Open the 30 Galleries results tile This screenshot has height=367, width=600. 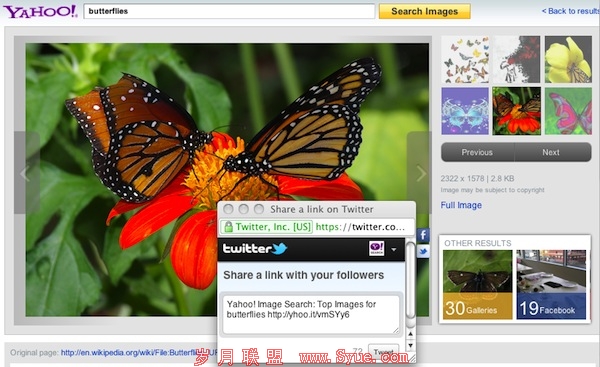coord(477,284)
